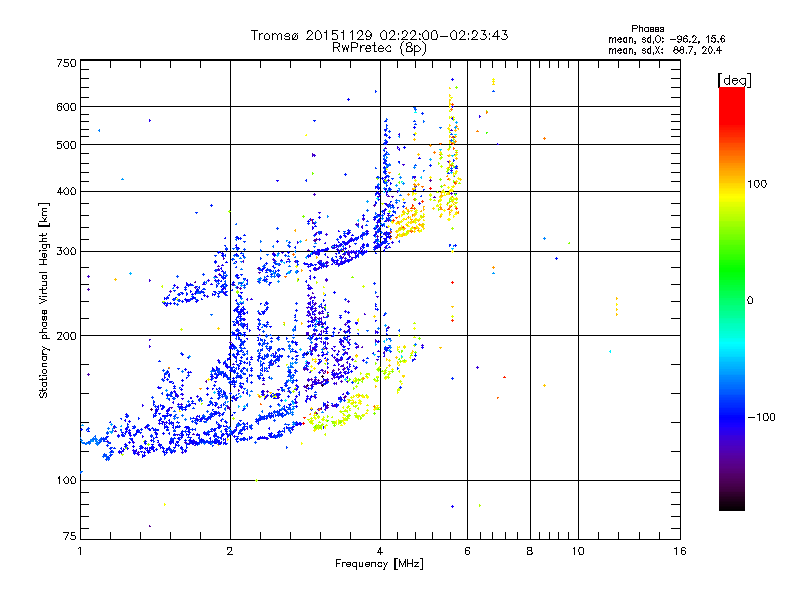Click the '[deg]' colorbar unit label
This screenshot has height=600, width=800.
(734, 80)
